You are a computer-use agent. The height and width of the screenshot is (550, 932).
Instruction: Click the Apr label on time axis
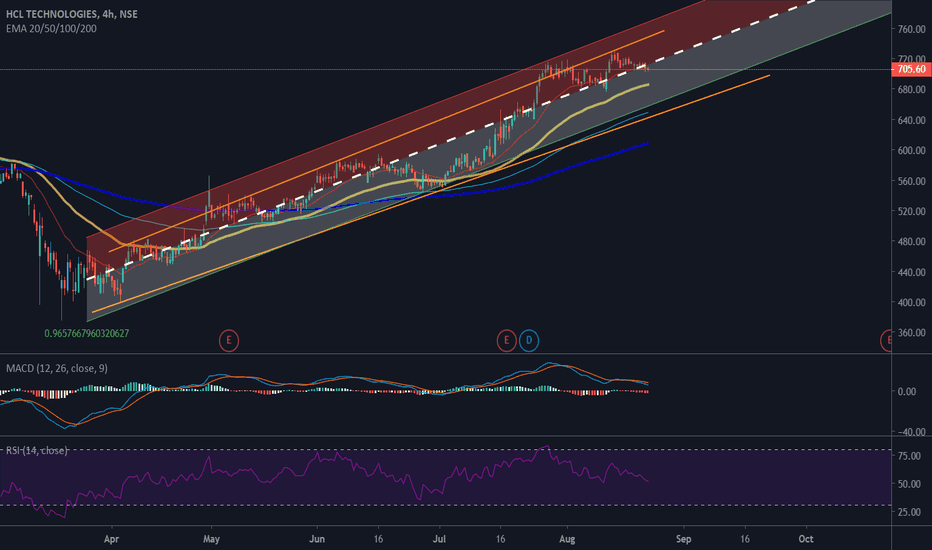(x=111, y=539)
